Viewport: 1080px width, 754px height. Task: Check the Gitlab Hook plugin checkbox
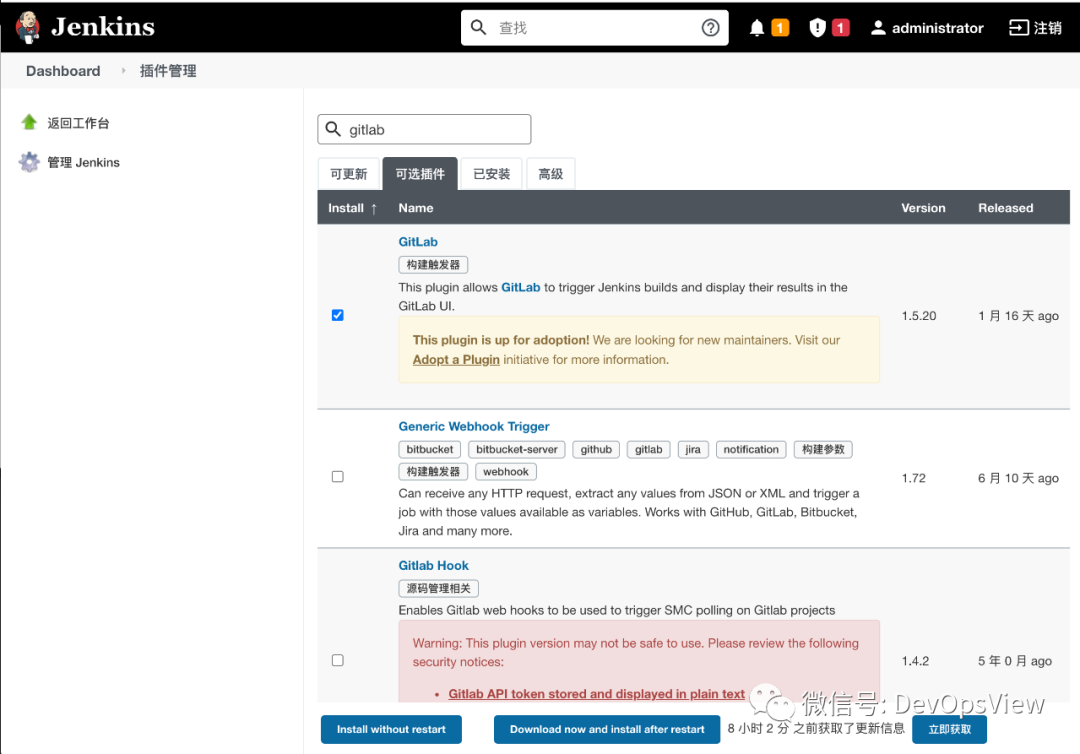pyautogui.click(x=338, y=660)
